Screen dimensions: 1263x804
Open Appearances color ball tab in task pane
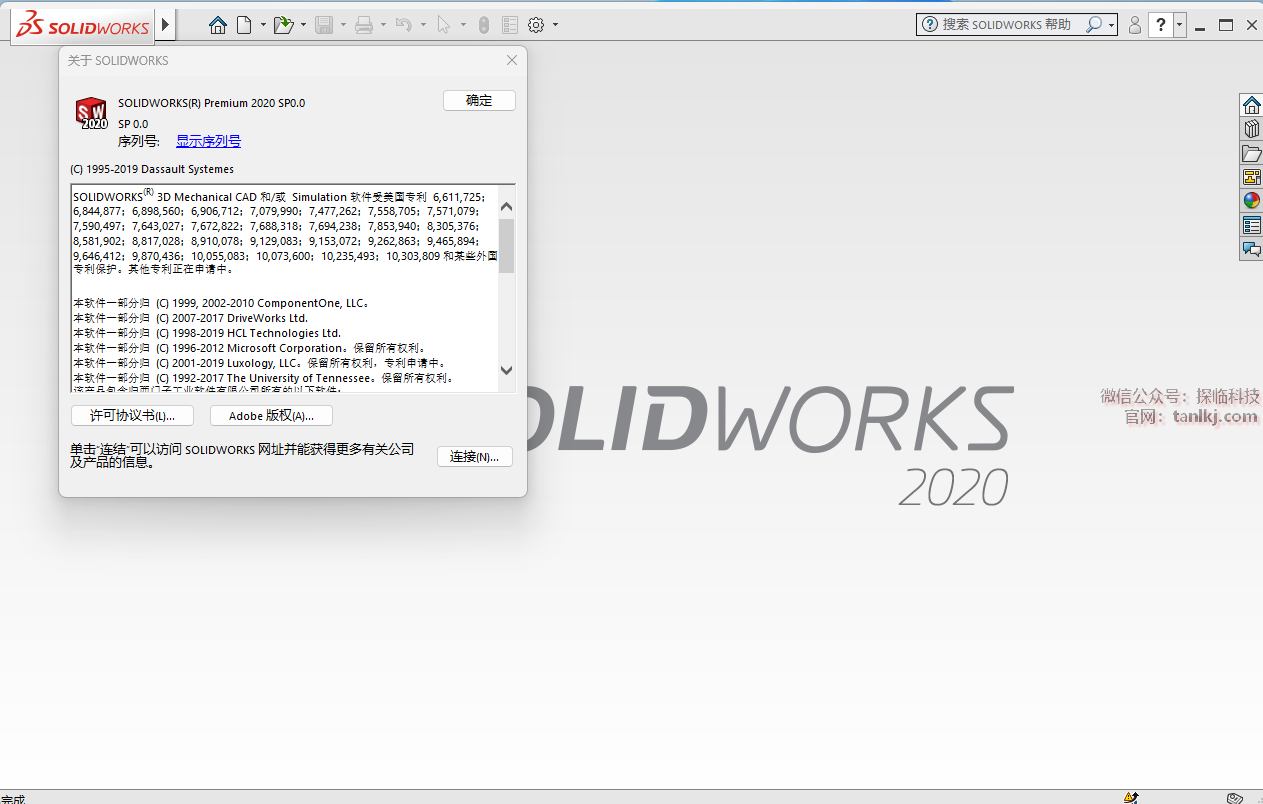[x=1251, y=201]
